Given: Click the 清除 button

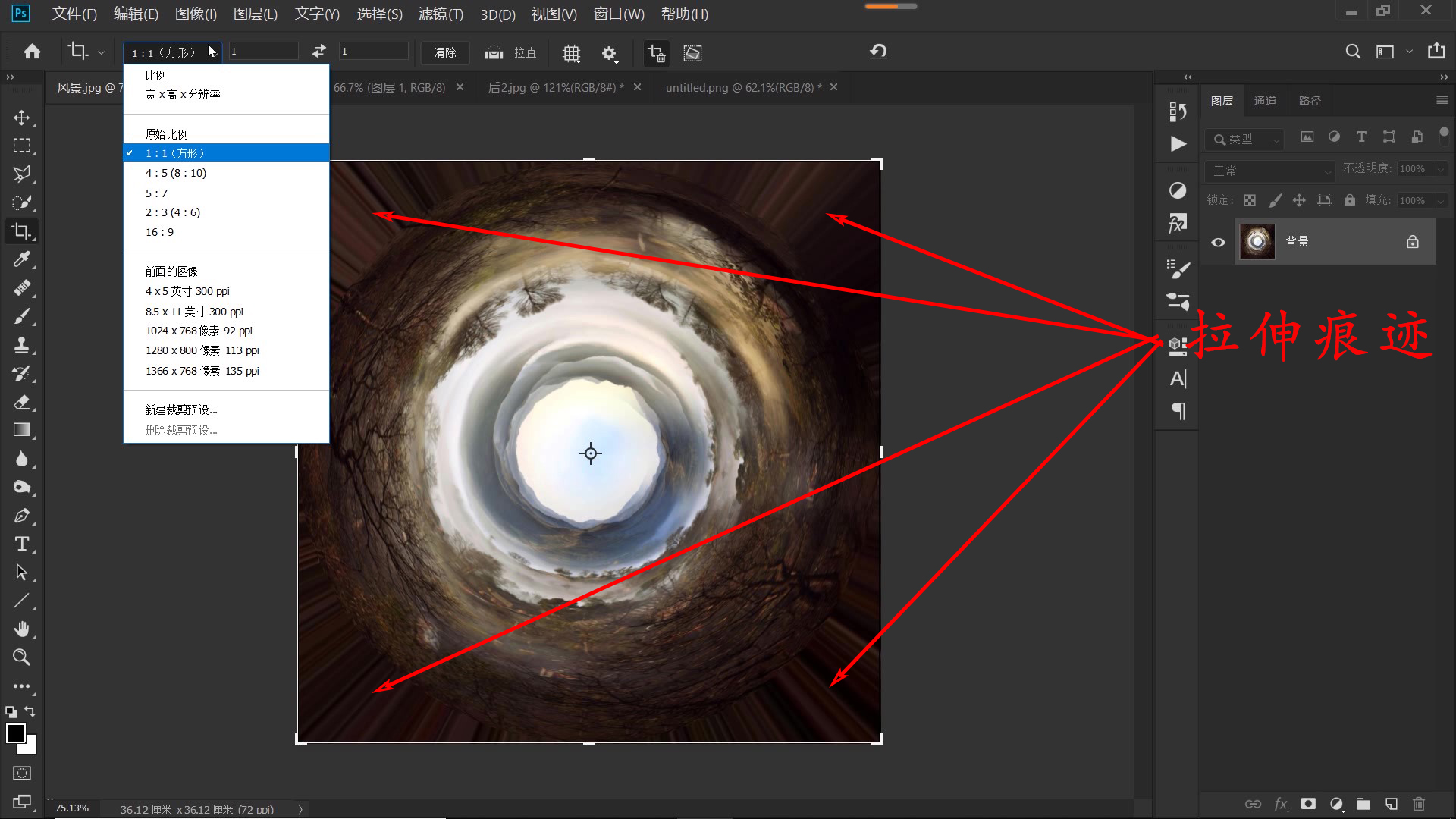Looking at the screenshot, I should pos(444,52).
